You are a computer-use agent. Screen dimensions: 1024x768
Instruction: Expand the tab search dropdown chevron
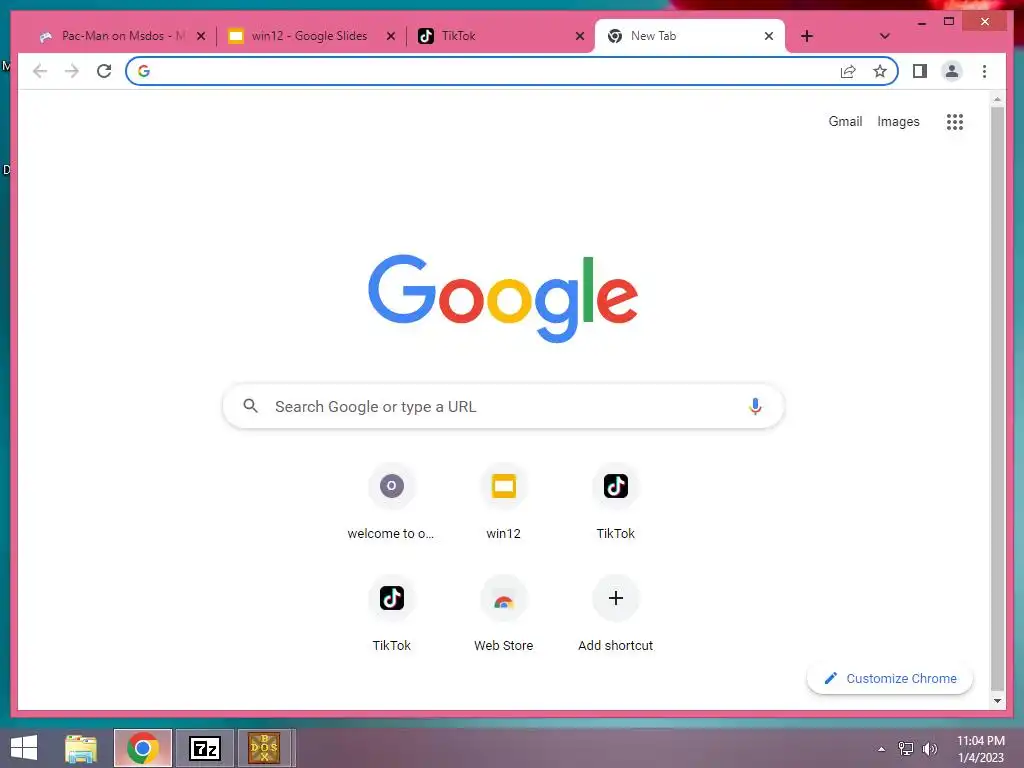(885, 36)
